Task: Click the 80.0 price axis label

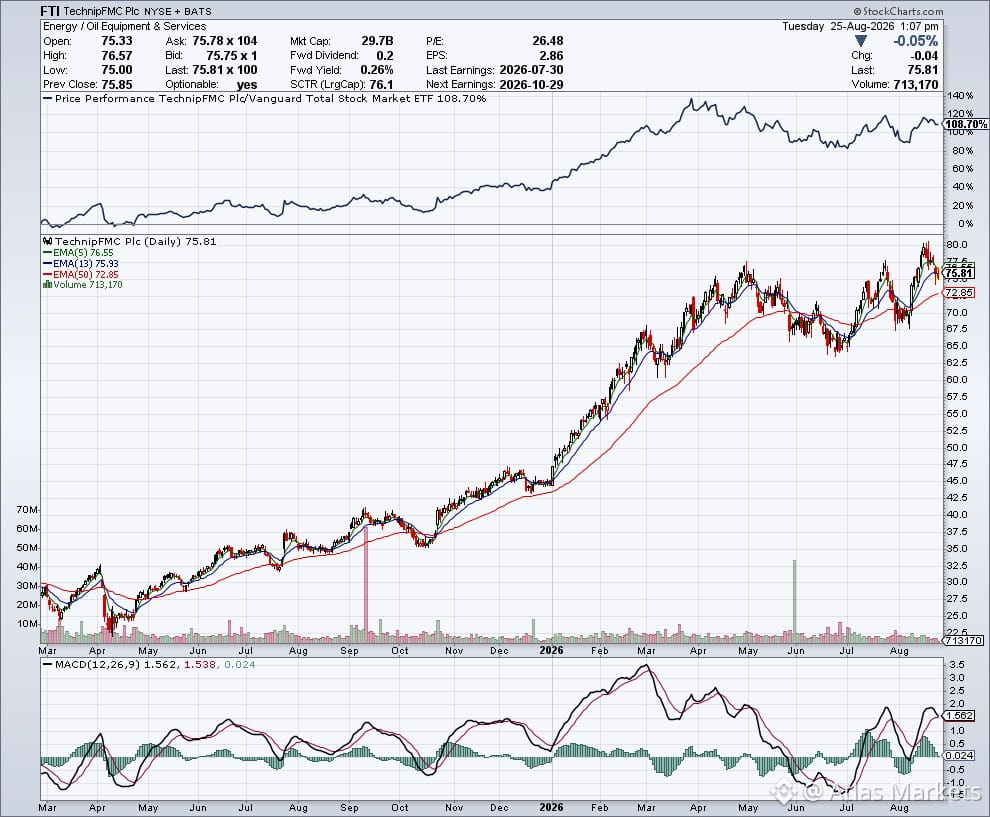Action: pos(958,245)
